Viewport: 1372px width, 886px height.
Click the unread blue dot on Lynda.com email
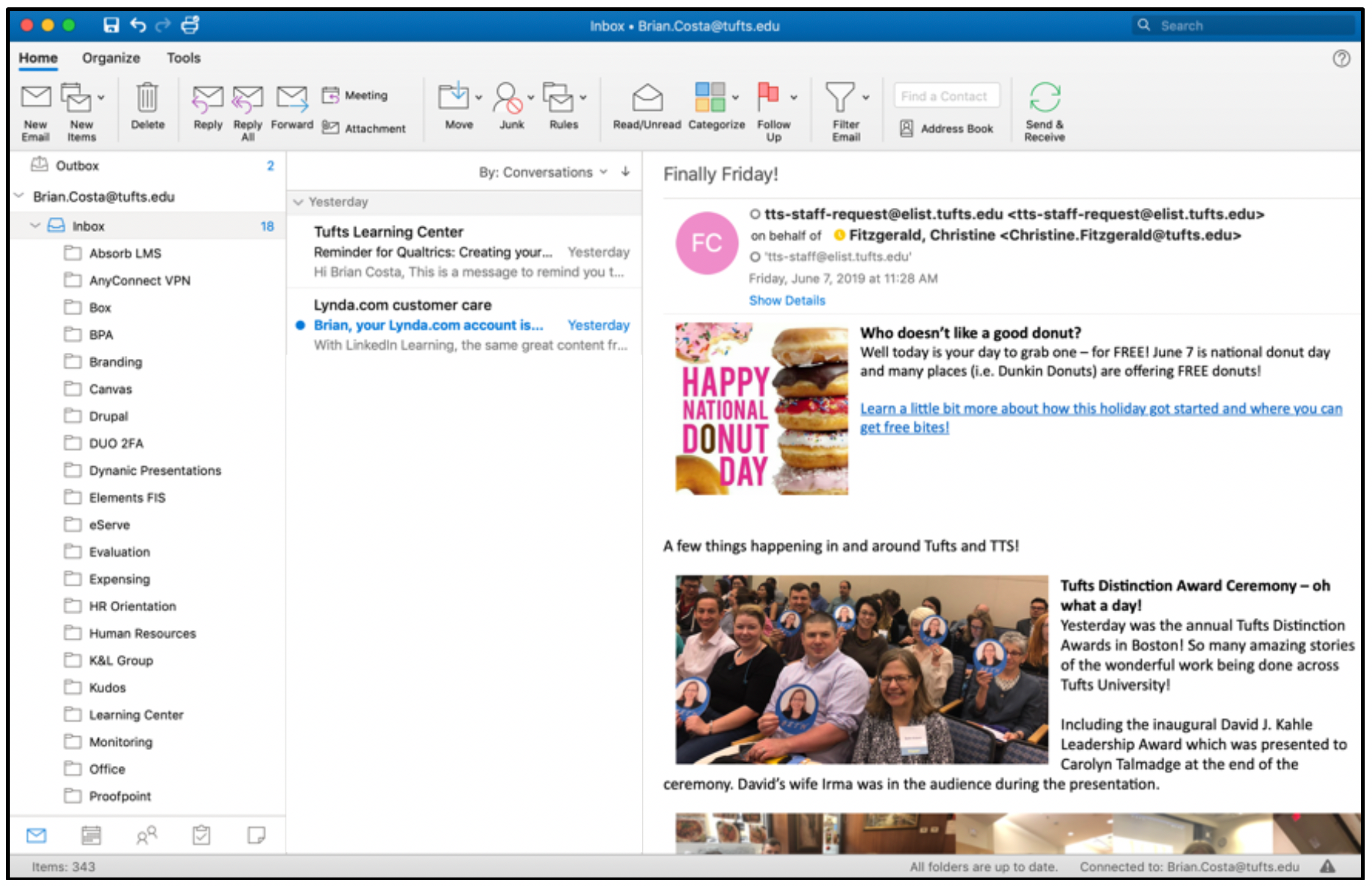[x=300, y=325]
